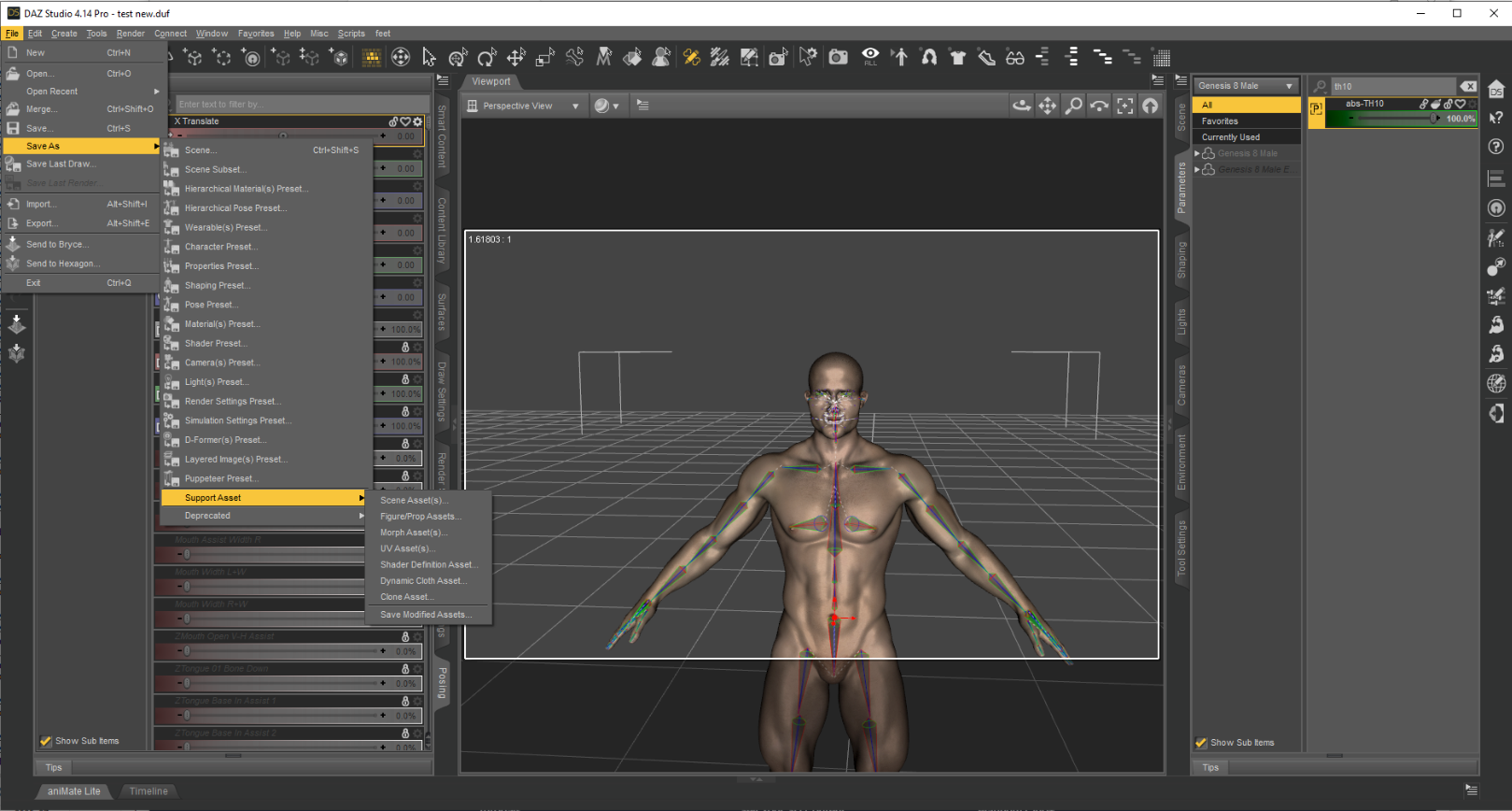Select the Currently Used filter category
Image resolution: width=1512 pixels, height=811 pixels.
pos(1247,137)
